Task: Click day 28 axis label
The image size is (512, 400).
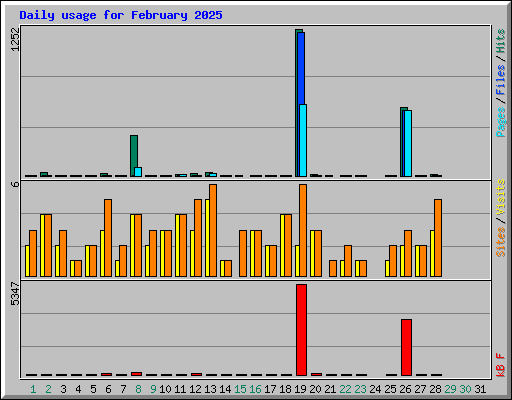Action: (435, 389)
